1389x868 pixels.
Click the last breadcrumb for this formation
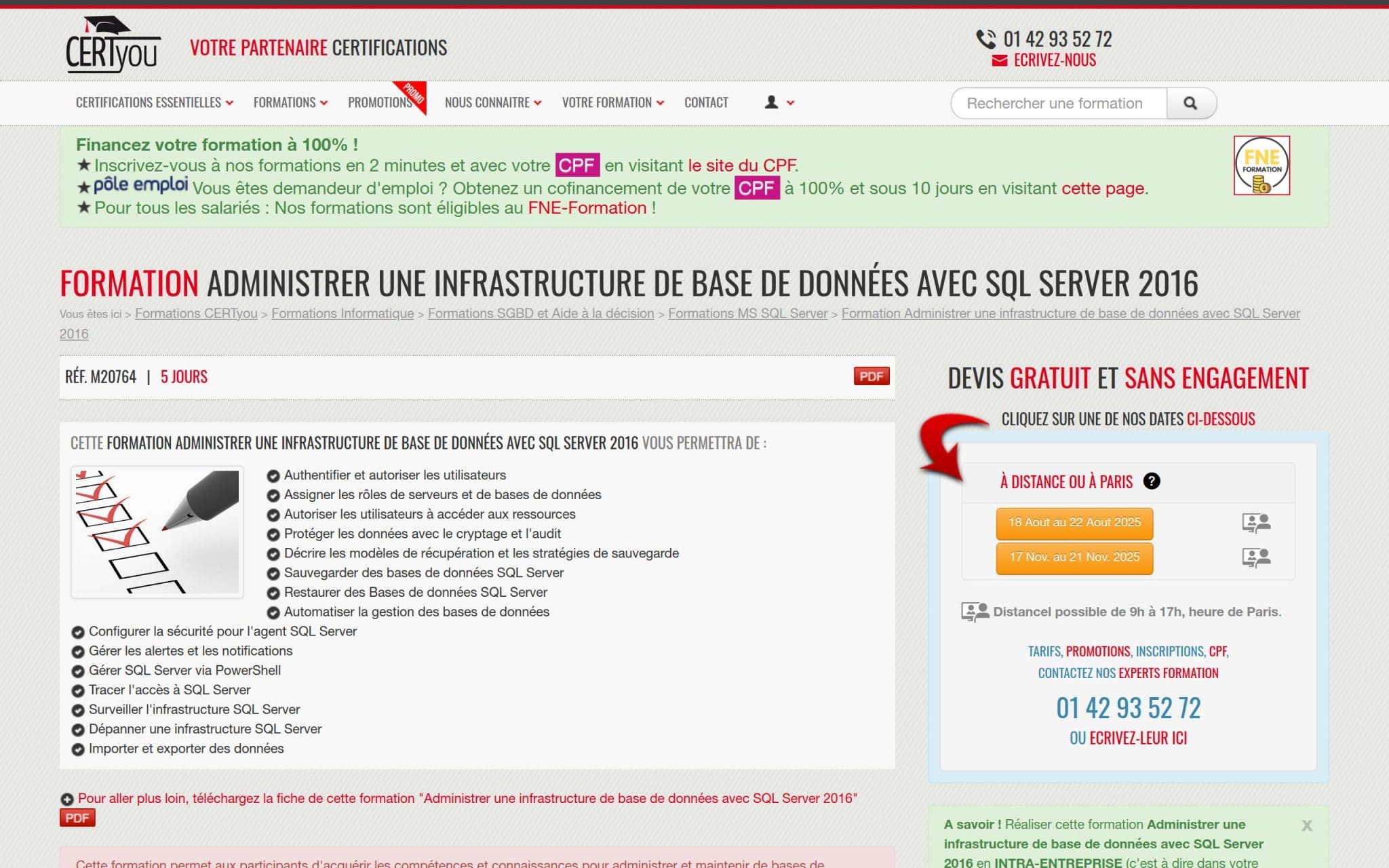(1070, 313)
